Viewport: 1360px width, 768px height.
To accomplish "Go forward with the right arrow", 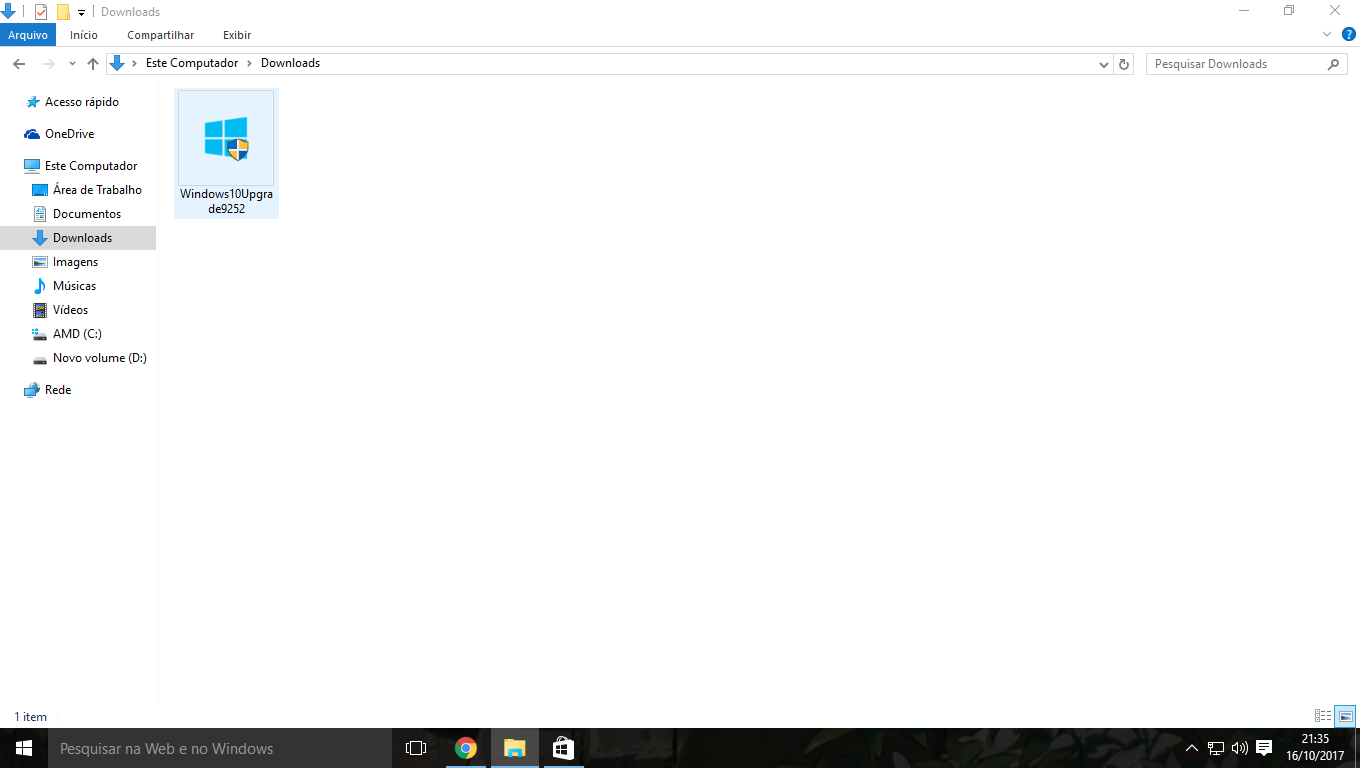I will click(48, 63).
